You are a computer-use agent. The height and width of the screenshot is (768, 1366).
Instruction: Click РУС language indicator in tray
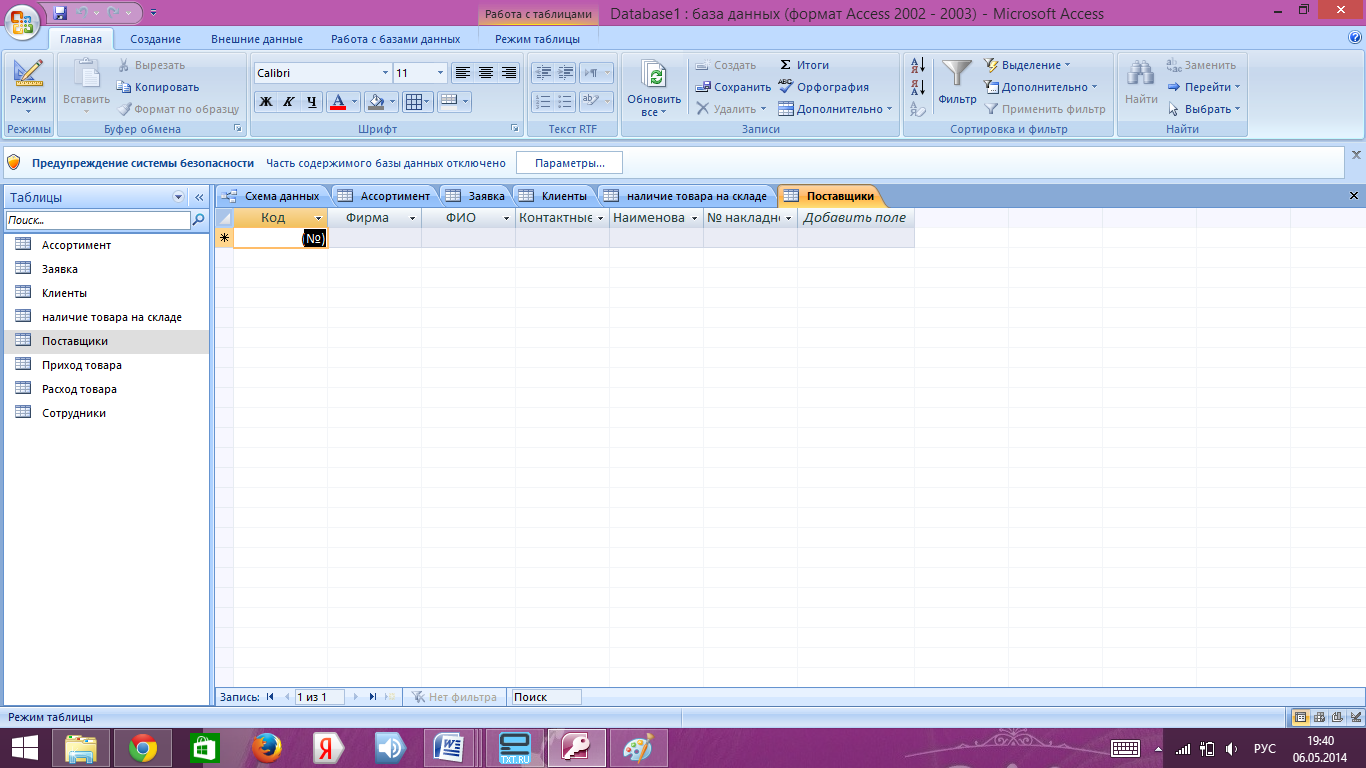(1265, 748)
